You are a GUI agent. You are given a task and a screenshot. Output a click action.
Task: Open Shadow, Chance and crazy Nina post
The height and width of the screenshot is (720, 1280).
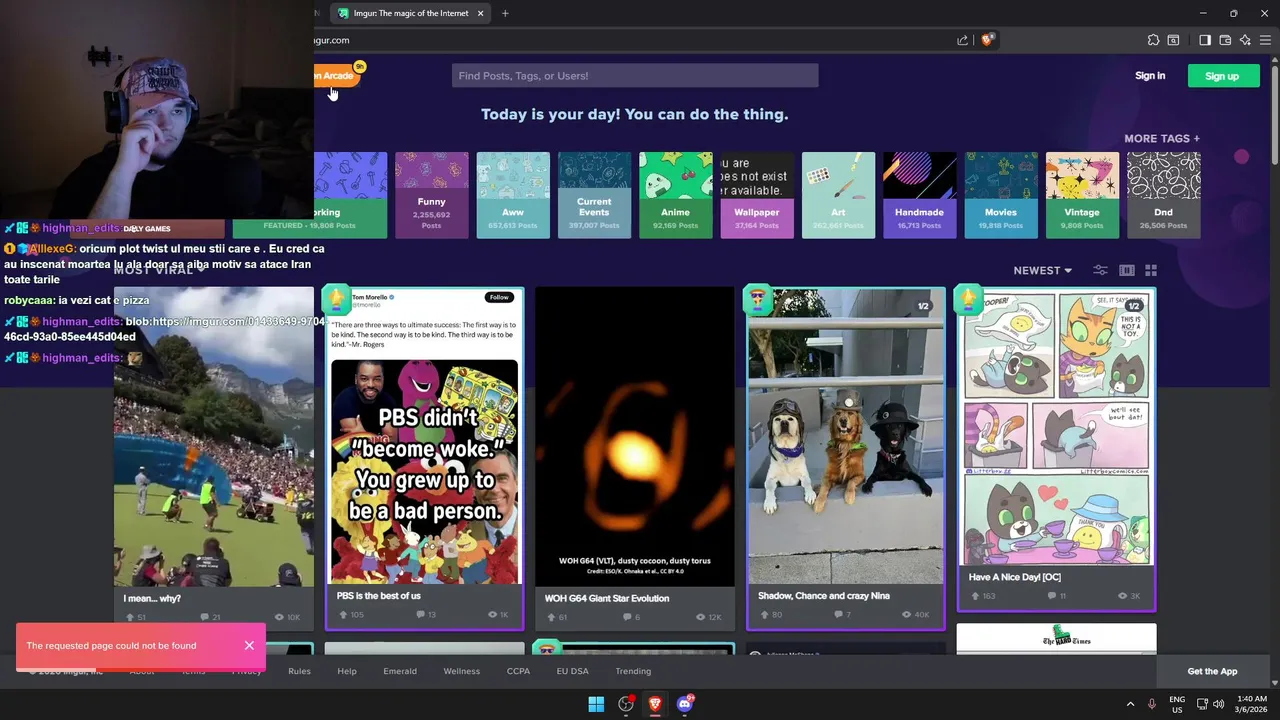[x=846, y=458]
